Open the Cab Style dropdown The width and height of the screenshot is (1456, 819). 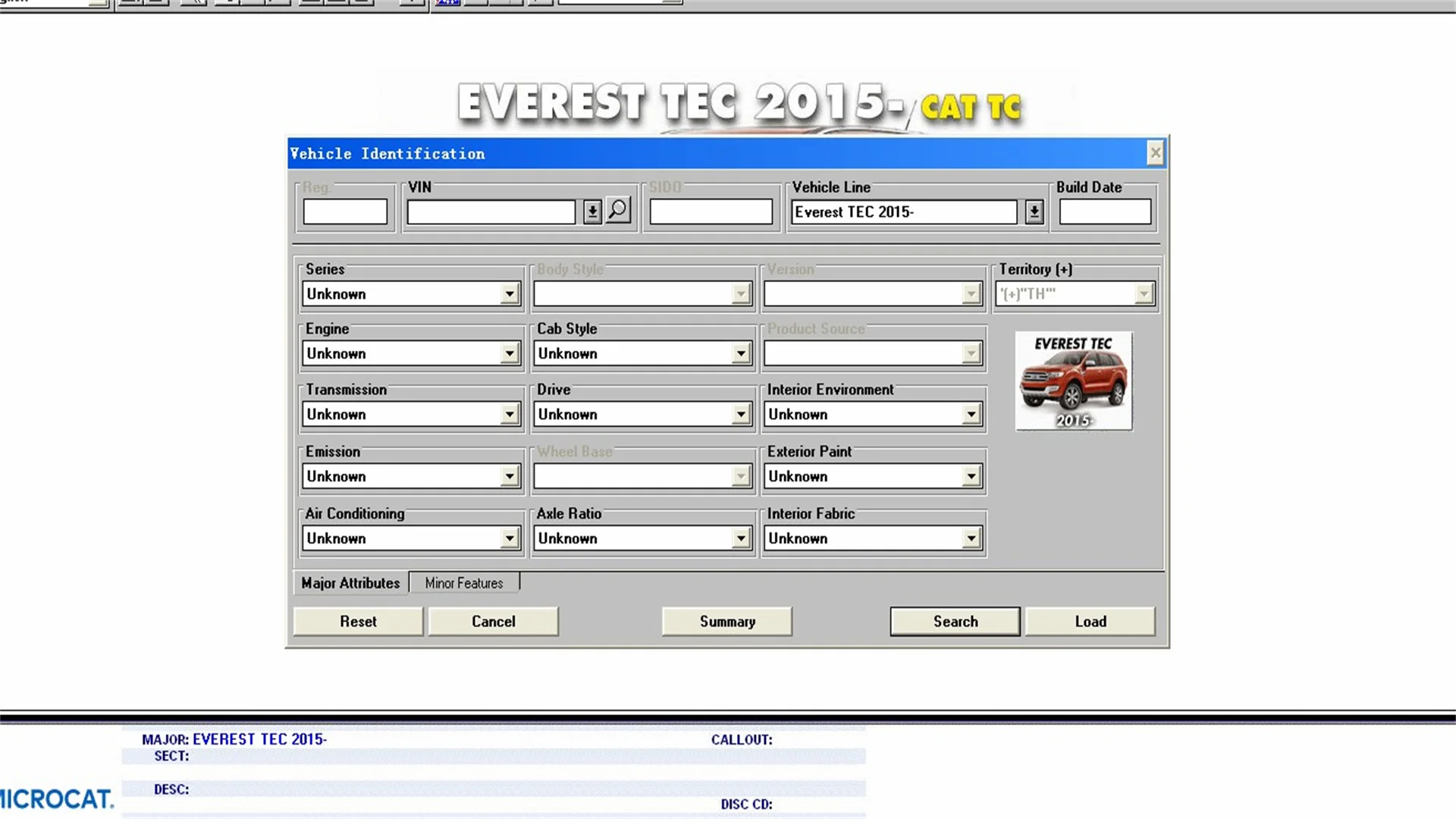(x=740, y=353)
